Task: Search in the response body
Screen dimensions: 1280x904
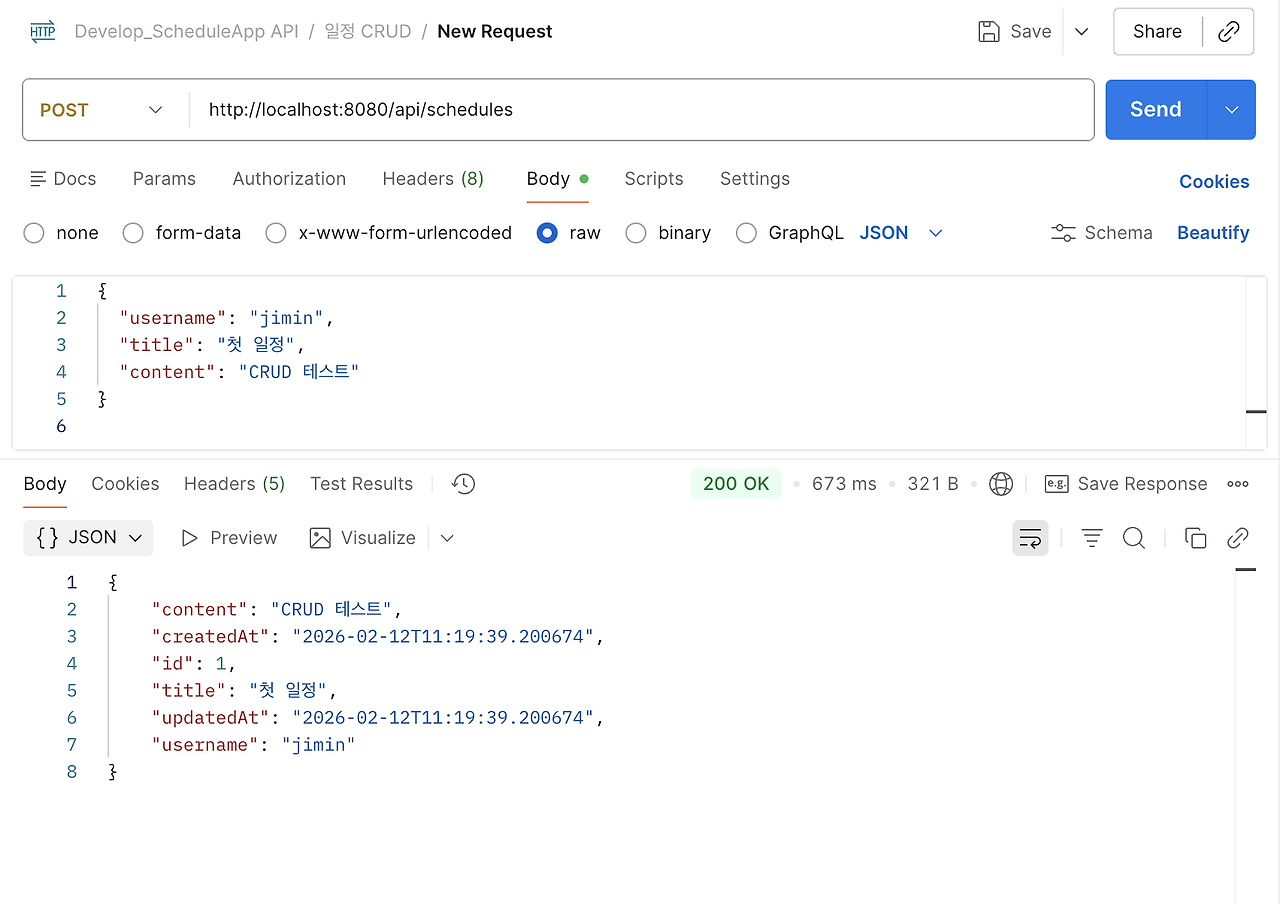Action: [1133, 538]
